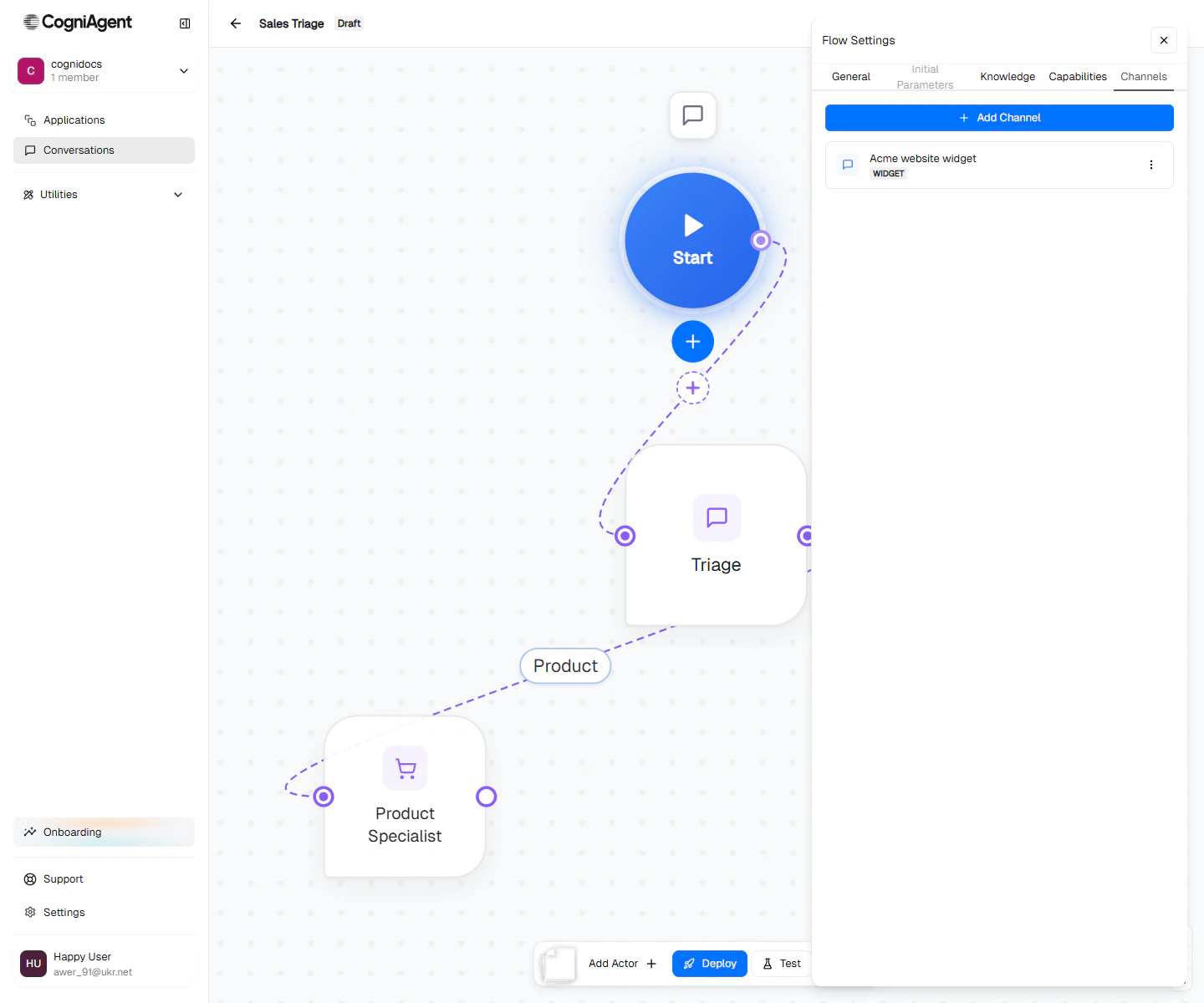Click the Triage node label
The height and width of the screenshot is (1003, 1204).
click(x=717, y=565)
